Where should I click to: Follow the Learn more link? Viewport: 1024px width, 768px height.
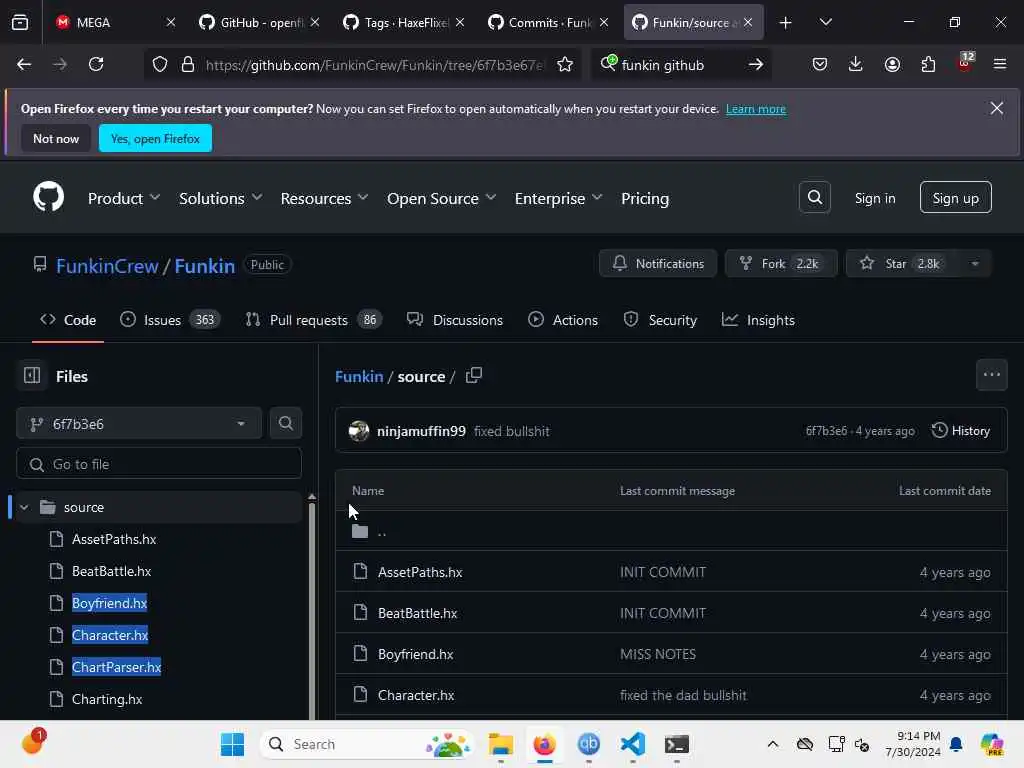756,108
